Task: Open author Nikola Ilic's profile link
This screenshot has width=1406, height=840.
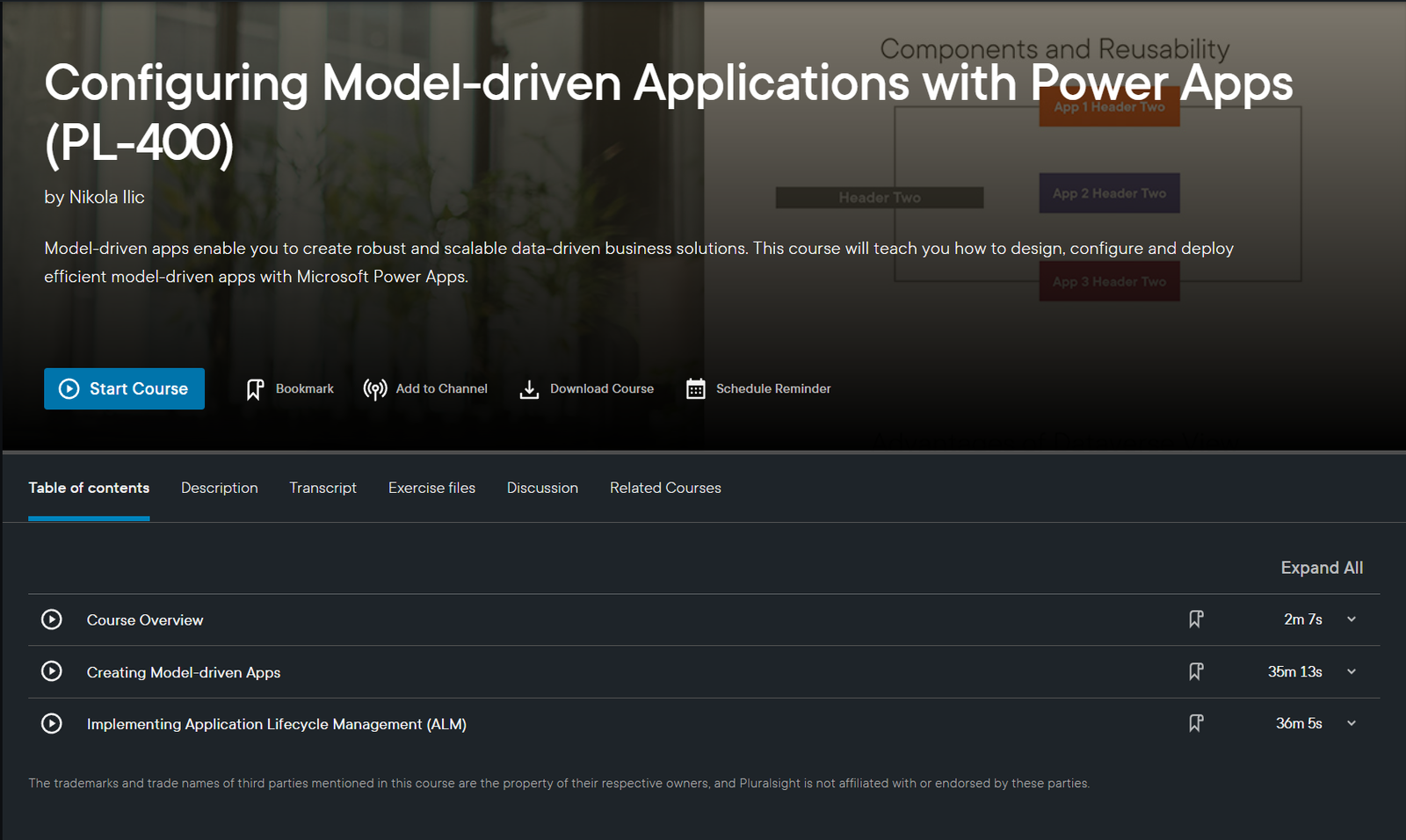Action: pos(106,197)
